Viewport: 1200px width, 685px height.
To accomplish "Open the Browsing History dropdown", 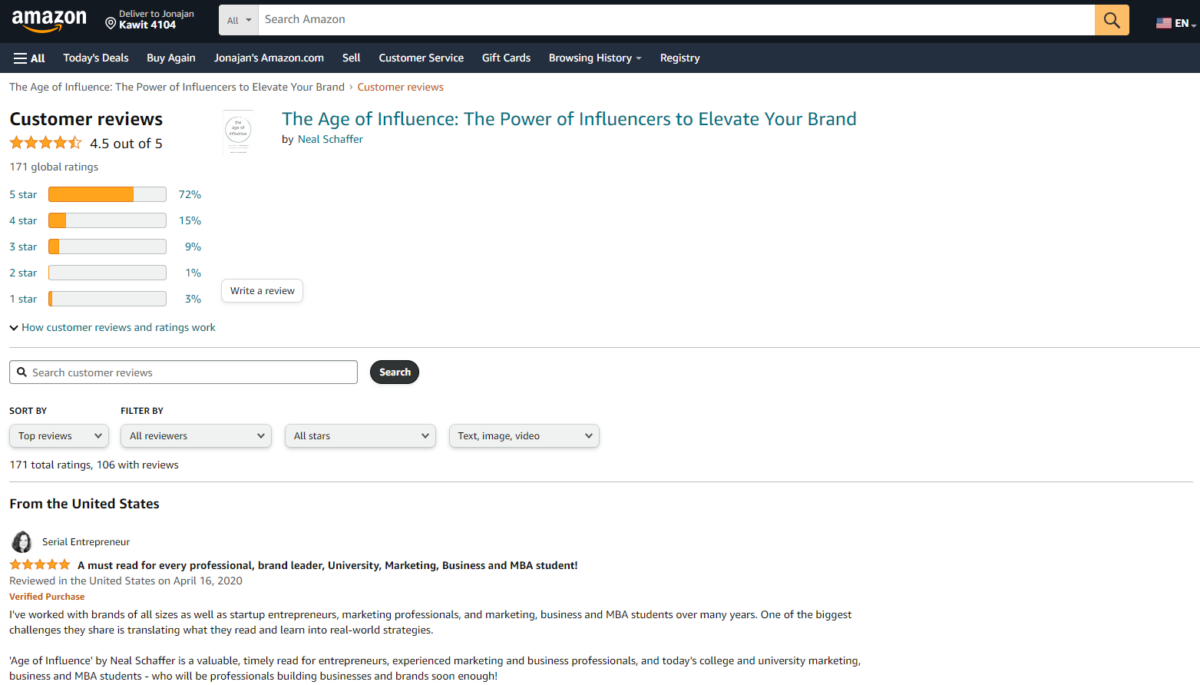I will pos(594,57).
